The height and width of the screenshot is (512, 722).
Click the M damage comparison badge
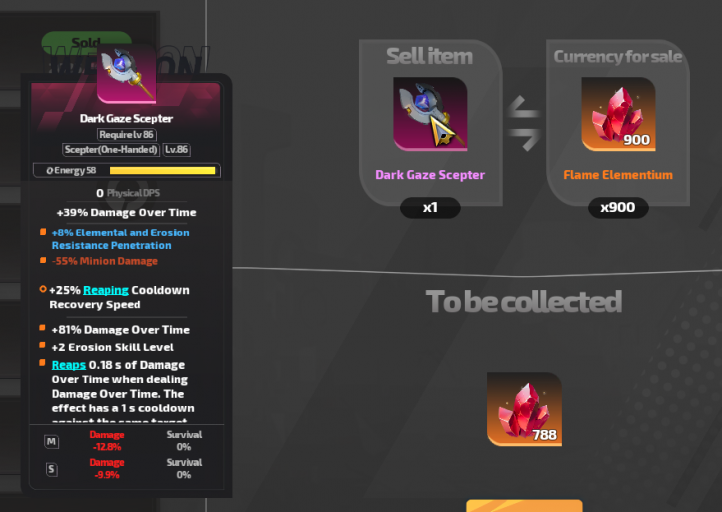51,442
